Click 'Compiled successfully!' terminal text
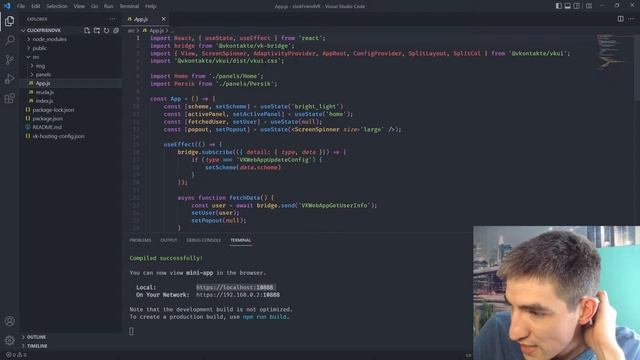This screenshot has height=360, width=640. click(166, 258)
